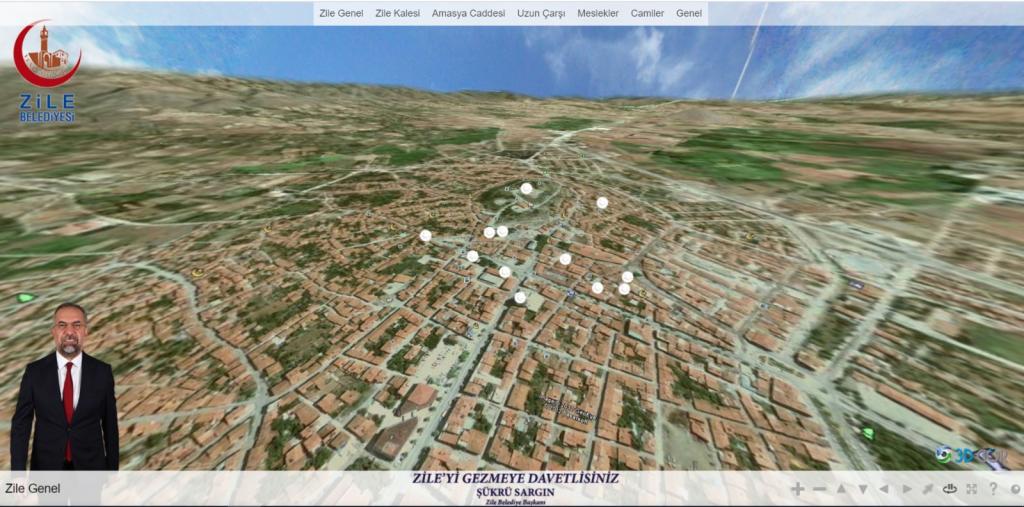Click the zoom out minus icon
Screen dimensions: 1024x507
(819, 489)
